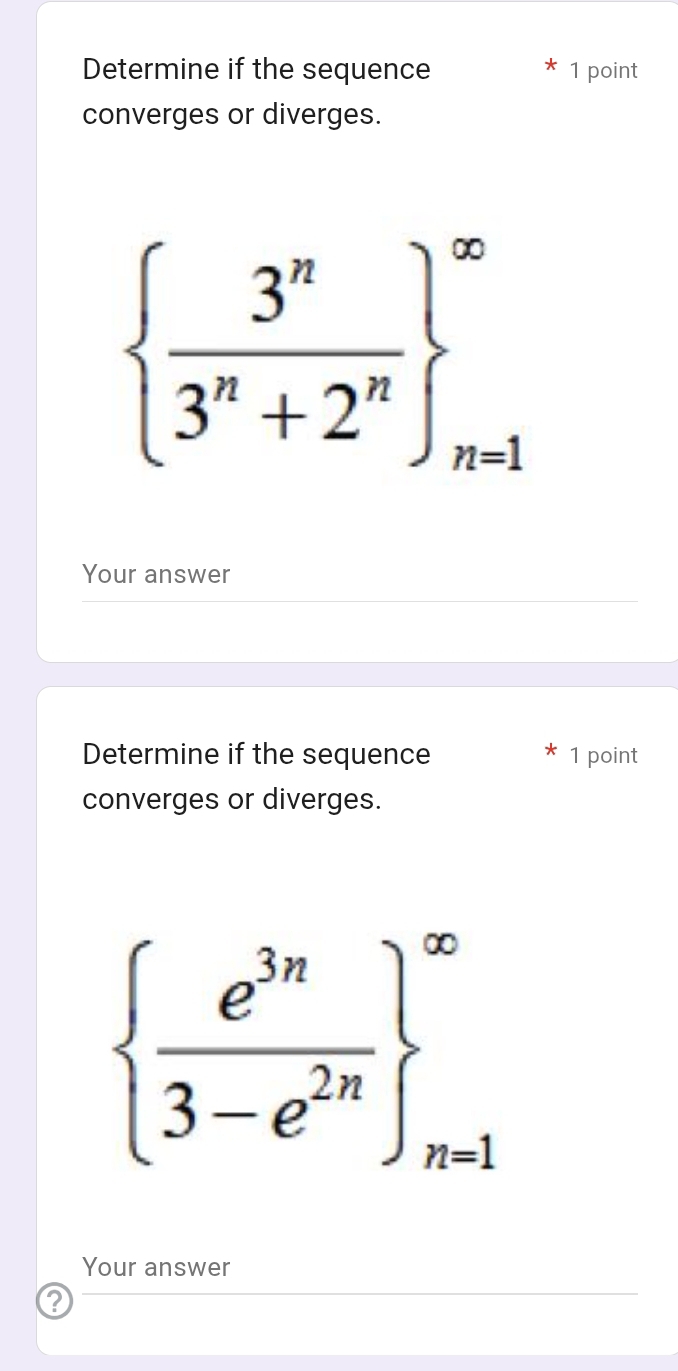Click the second "Determine if the sequence" heading
The height and width of the screenshot is (1371, 678).
pyautogui.click(x=257, y=754)
